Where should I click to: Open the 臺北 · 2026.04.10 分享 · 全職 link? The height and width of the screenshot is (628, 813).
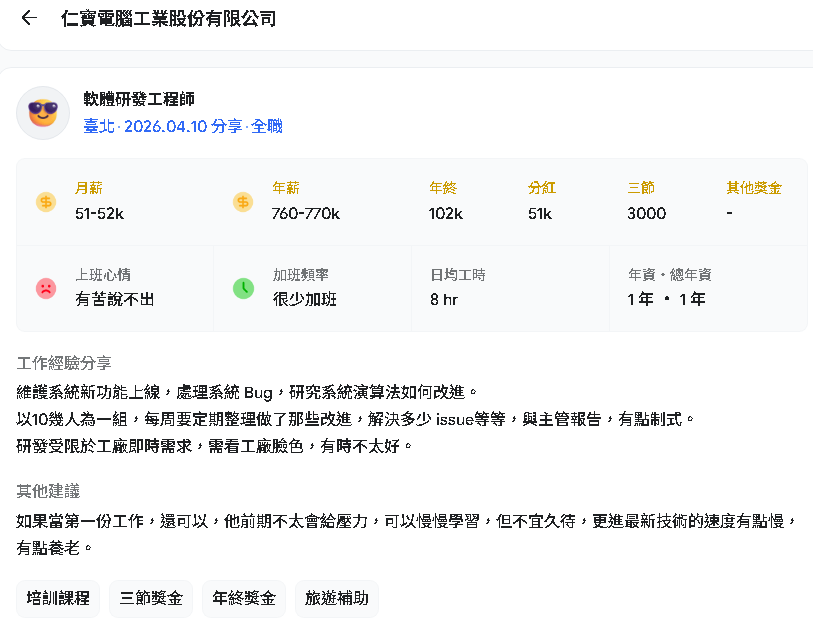pos(183,126)
